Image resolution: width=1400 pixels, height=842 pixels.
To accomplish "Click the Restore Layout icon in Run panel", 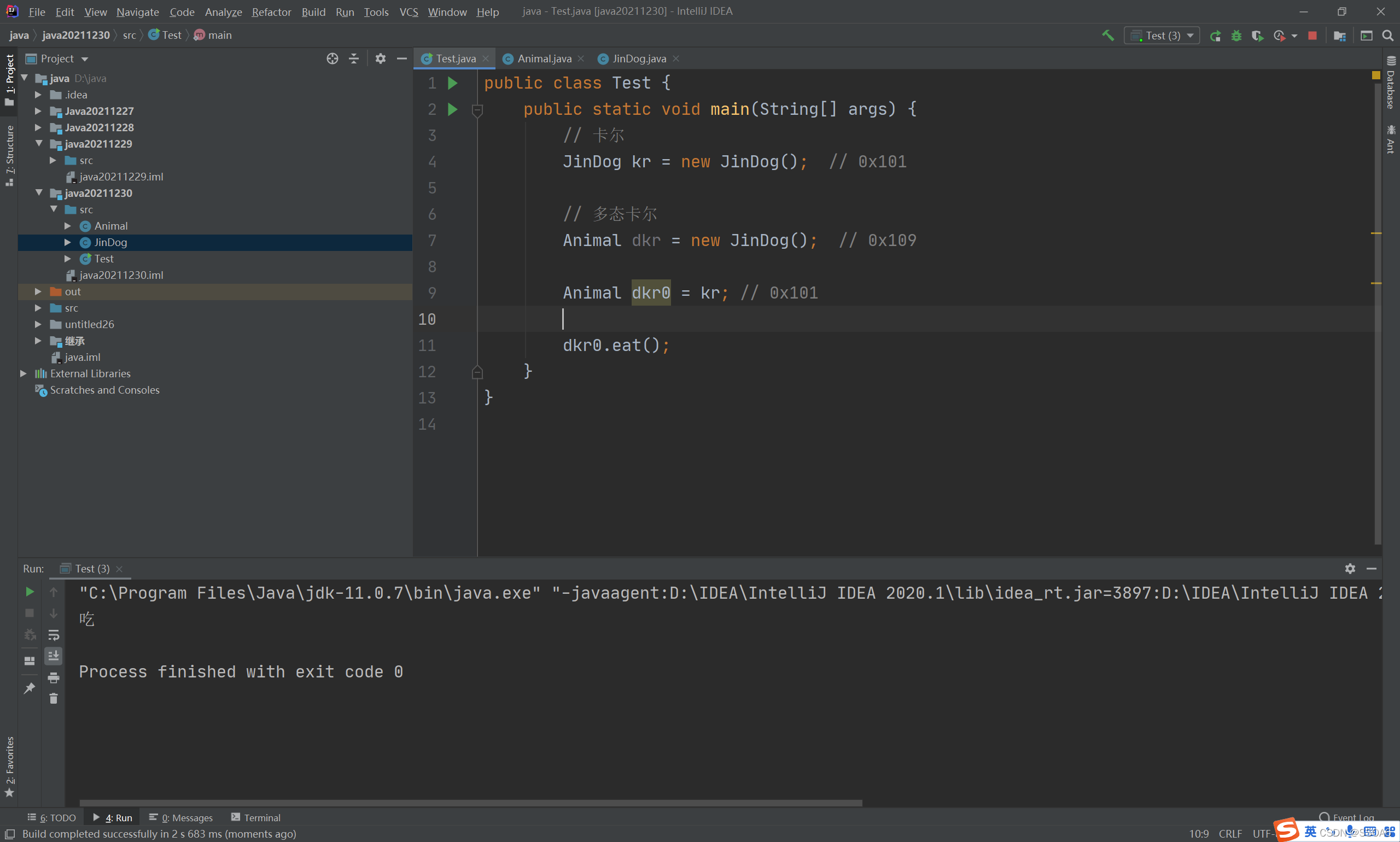I will 30,661.
